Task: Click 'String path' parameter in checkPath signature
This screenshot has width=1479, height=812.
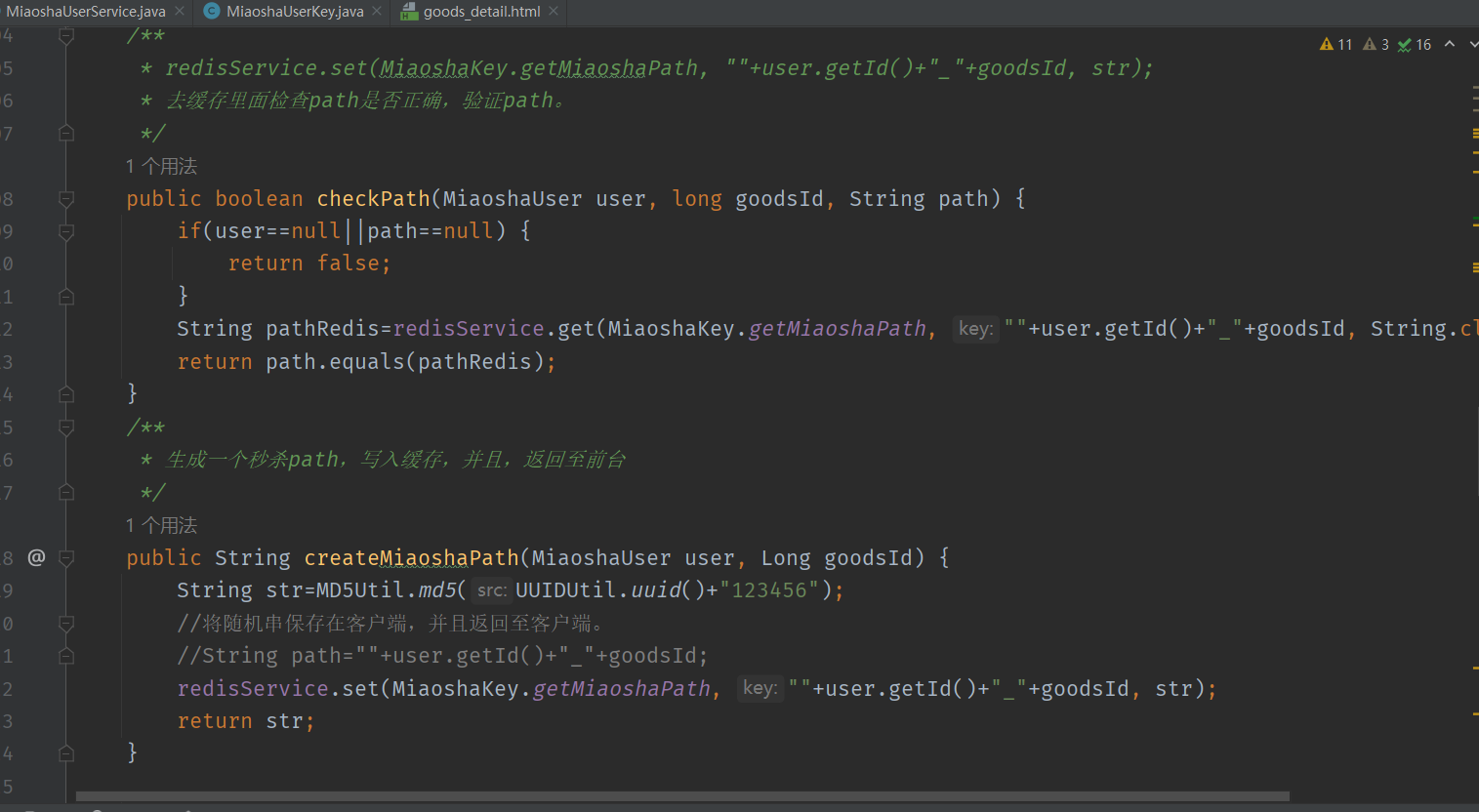Action: 918,199
